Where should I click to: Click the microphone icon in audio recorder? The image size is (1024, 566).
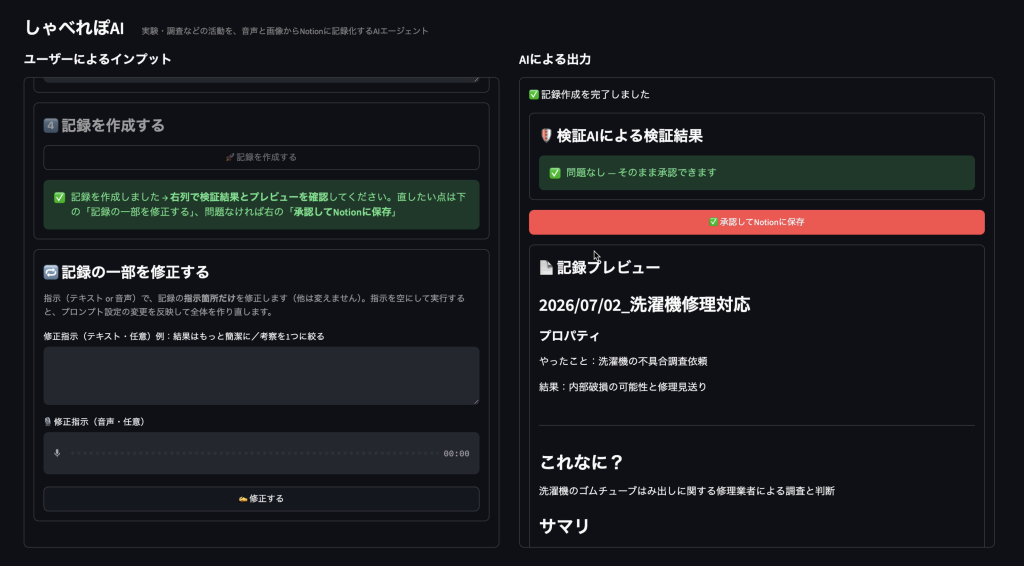point(57,453)
